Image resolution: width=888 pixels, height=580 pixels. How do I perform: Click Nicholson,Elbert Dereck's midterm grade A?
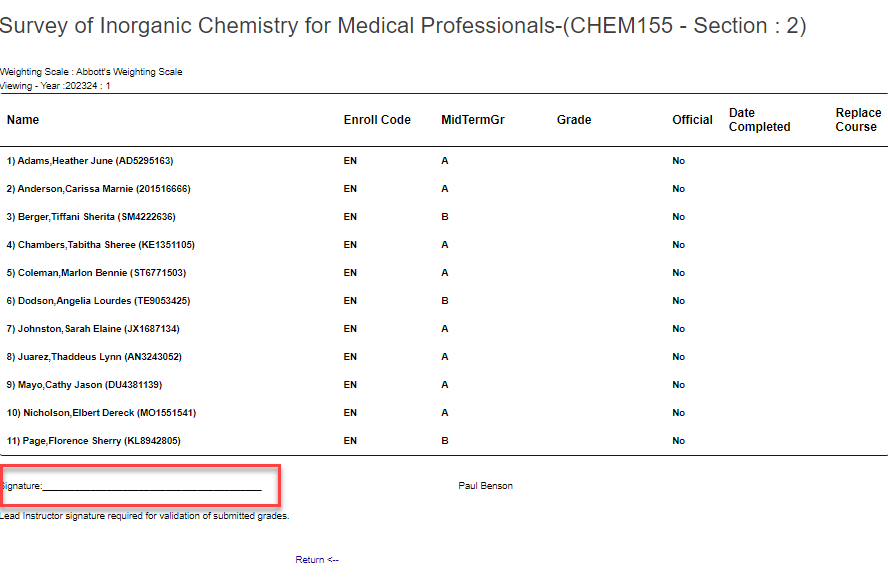point(446,412)
